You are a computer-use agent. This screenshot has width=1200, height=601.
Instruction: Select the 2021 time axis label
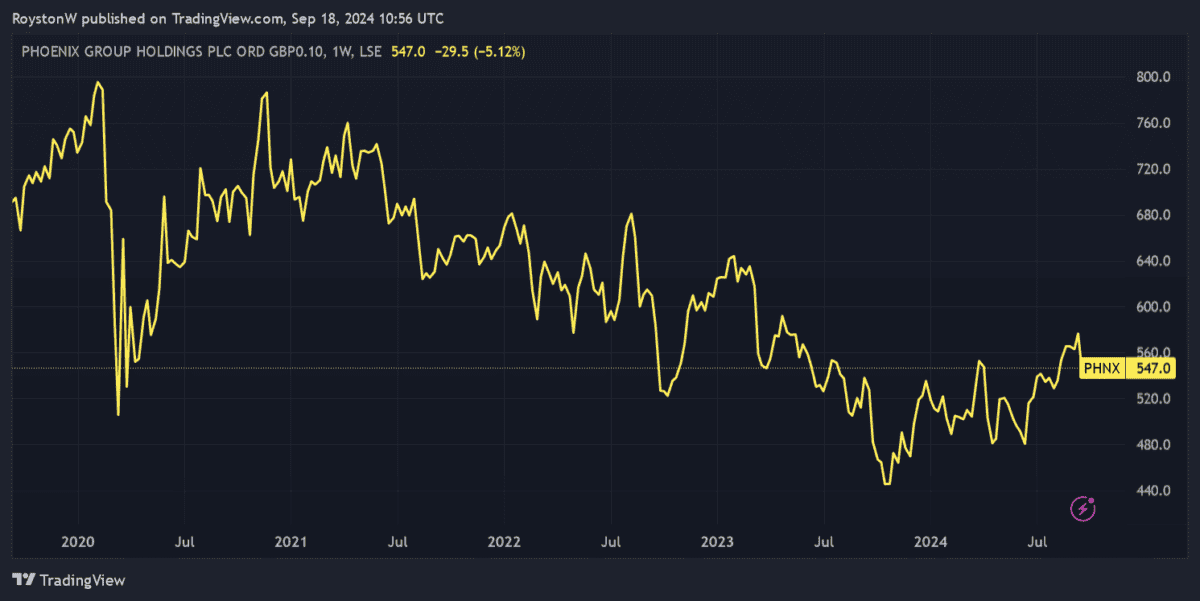(290, 542)
